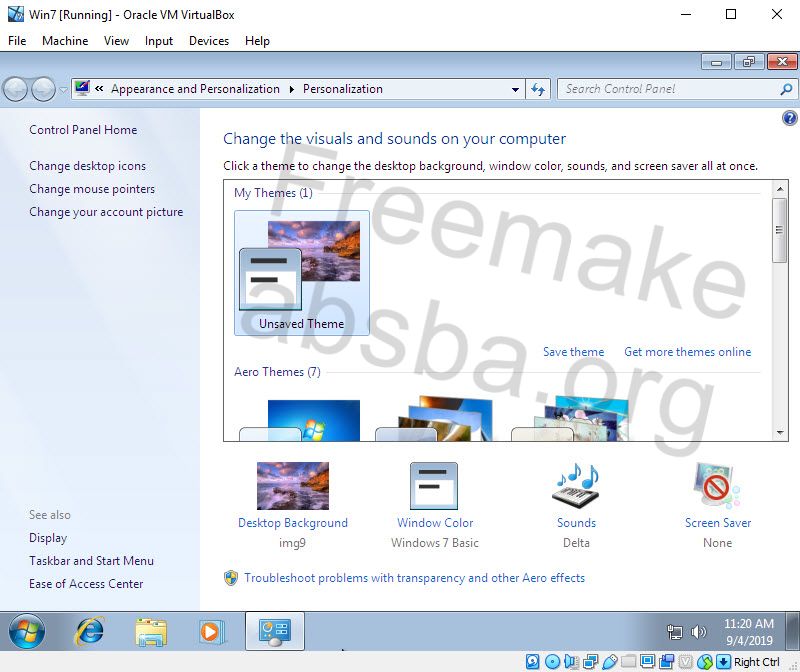Open the Sounds music notes icon

coord(576,486)
